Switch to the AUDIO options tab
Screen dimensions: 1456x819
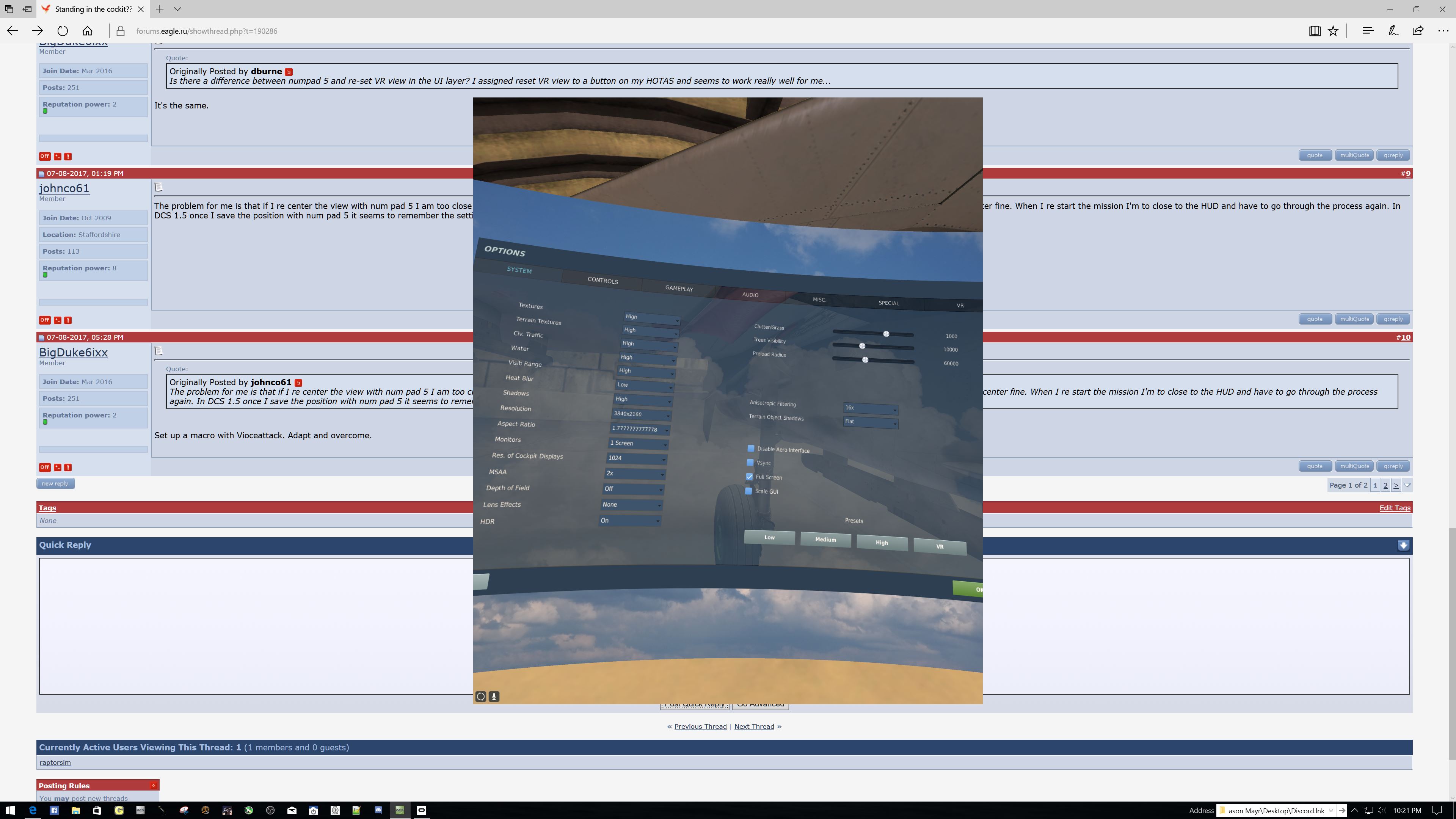click(750, 295)
